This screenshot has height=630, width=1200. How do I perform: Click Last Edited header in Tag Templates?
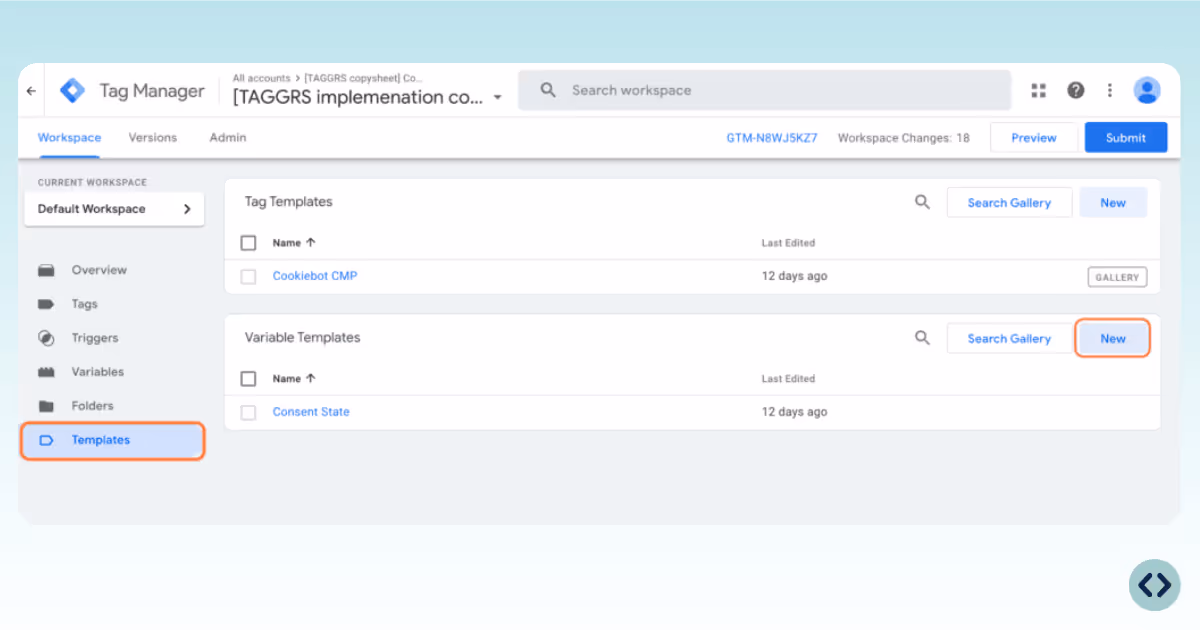pyautogui.click(x=788, y=243)
